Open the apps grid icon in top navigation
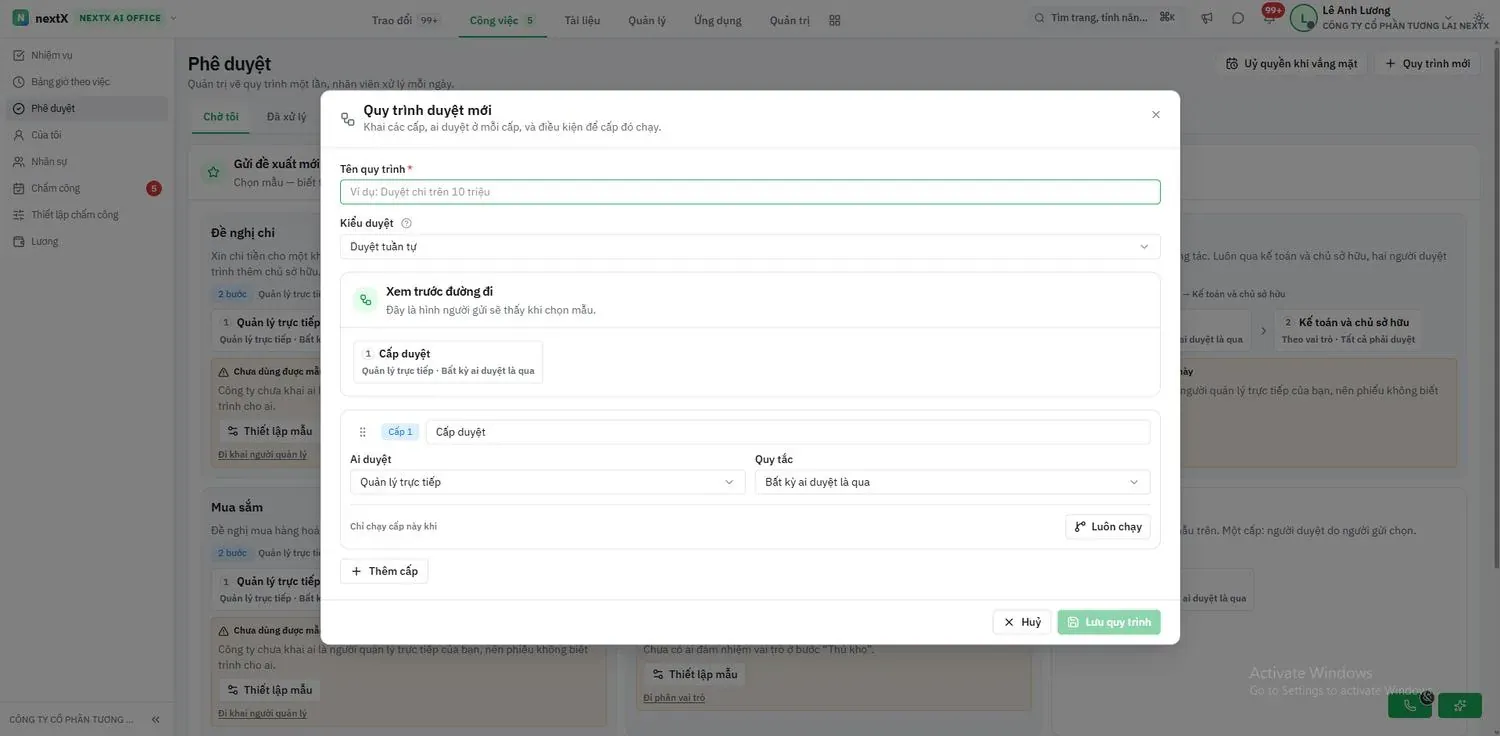1500x736 pixels. coord(835,20)
